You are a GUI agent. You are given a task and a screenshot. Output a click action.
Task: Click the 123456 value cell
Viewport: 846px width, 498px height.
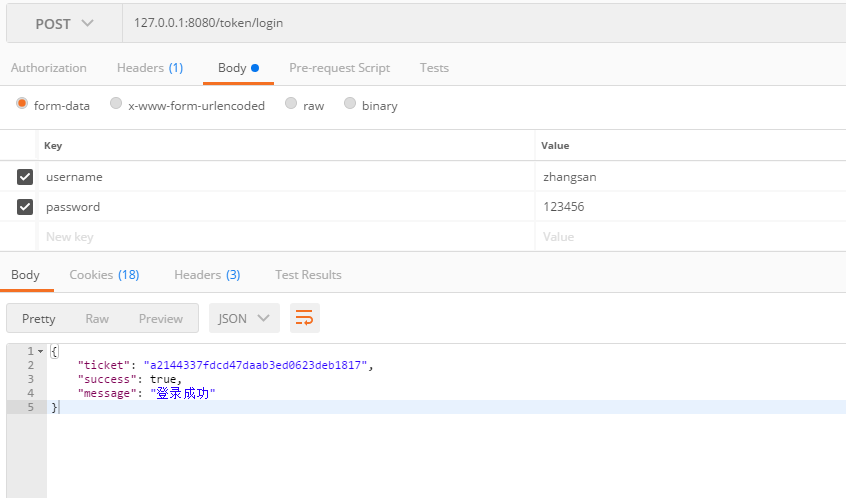[691, 207]
